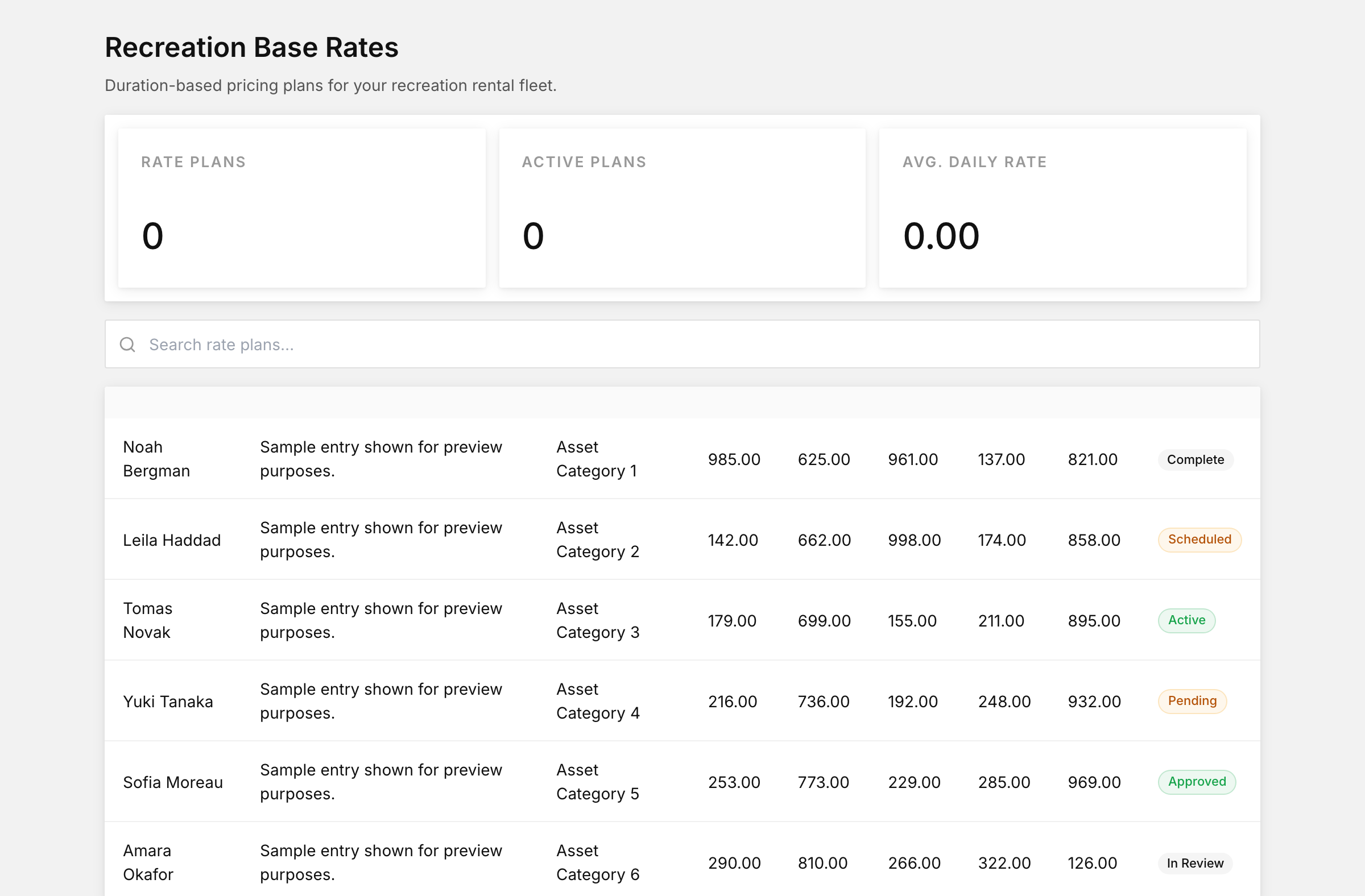Click the 229.00 rate value

click(914, 782)
